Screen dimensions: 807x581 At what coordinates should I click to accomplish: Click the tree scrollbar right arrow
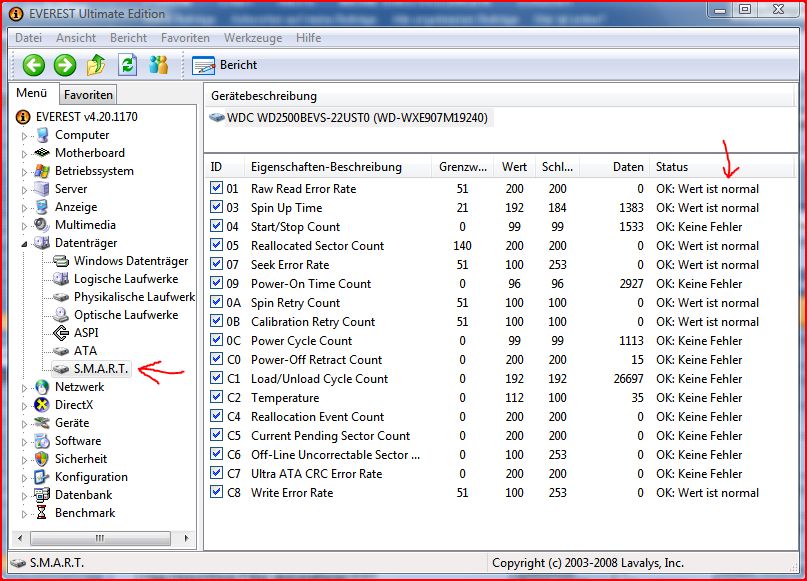click(x=186, y=538)
